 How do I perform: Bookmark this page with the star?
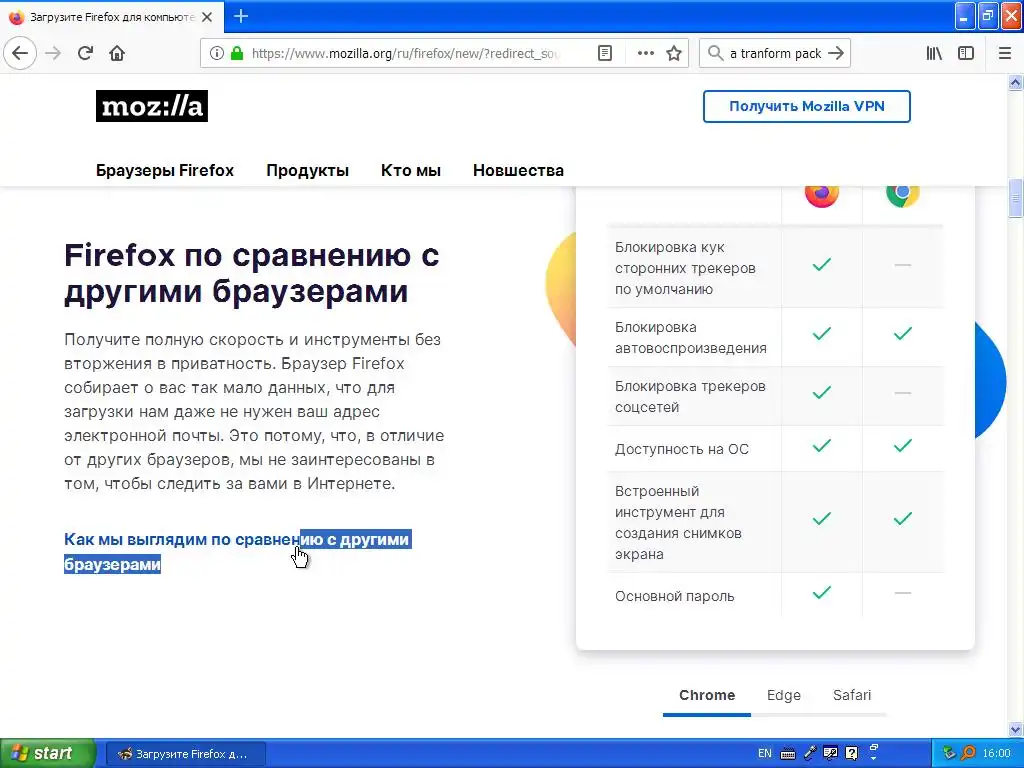(x=674, y=53)
